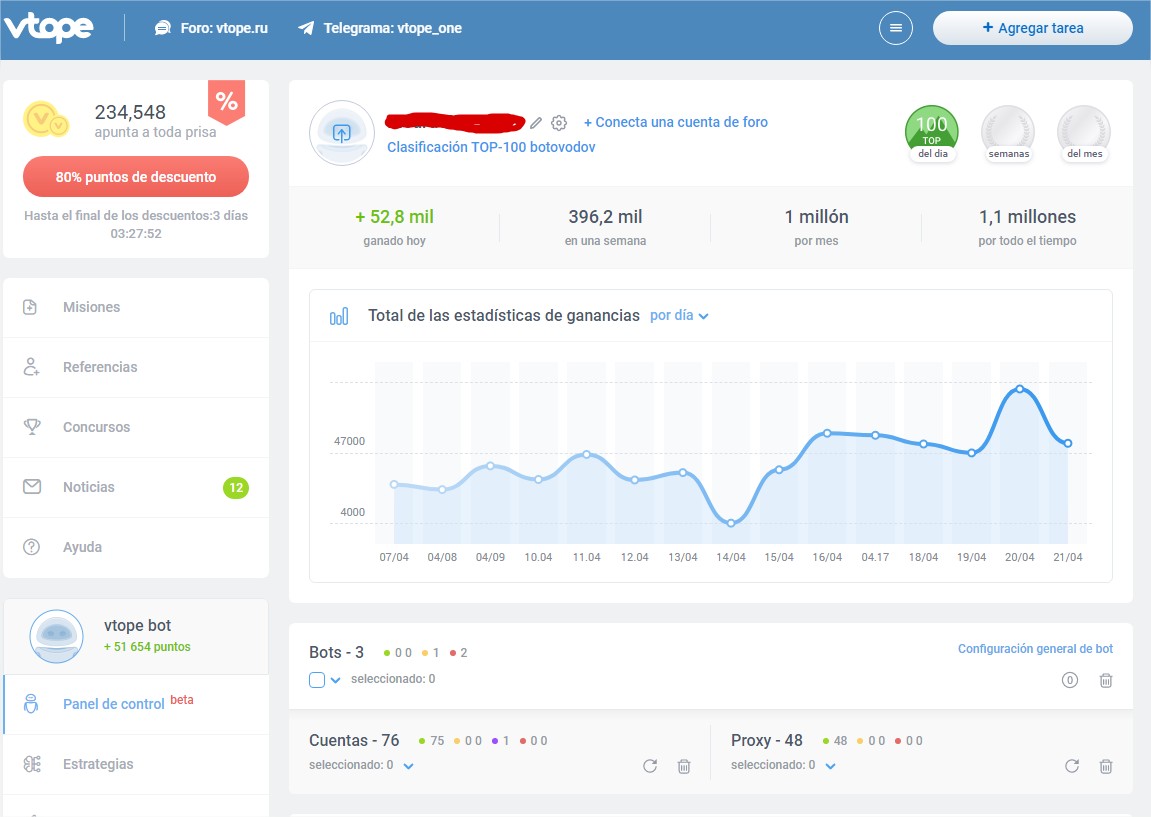The image size is (1151, 817).
Task: Refresh the Cuentas list
Action: [650, 766]
